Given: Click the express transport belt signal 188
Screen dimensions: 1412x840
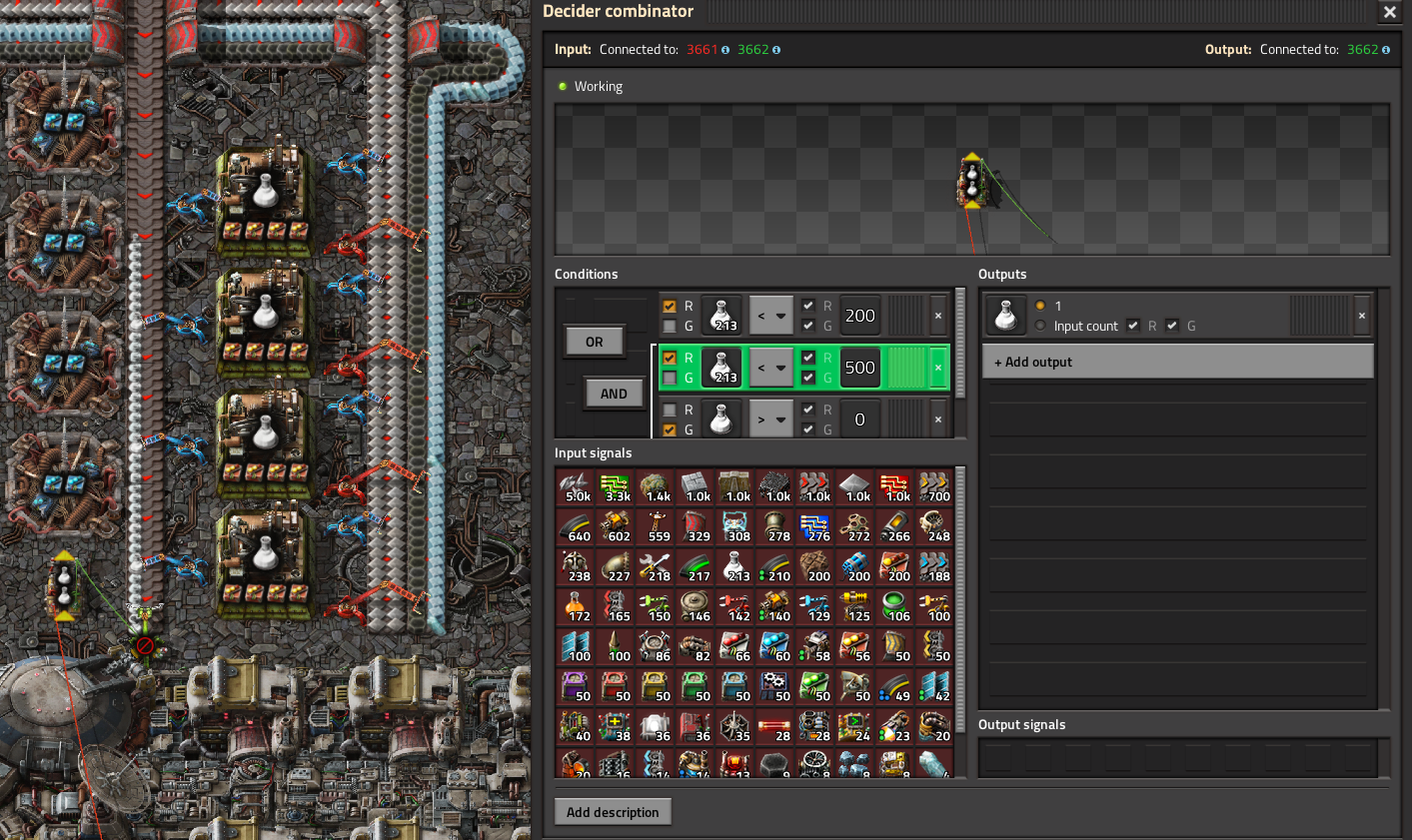Looking at the screenshot, I should click(x=935, y=567).
